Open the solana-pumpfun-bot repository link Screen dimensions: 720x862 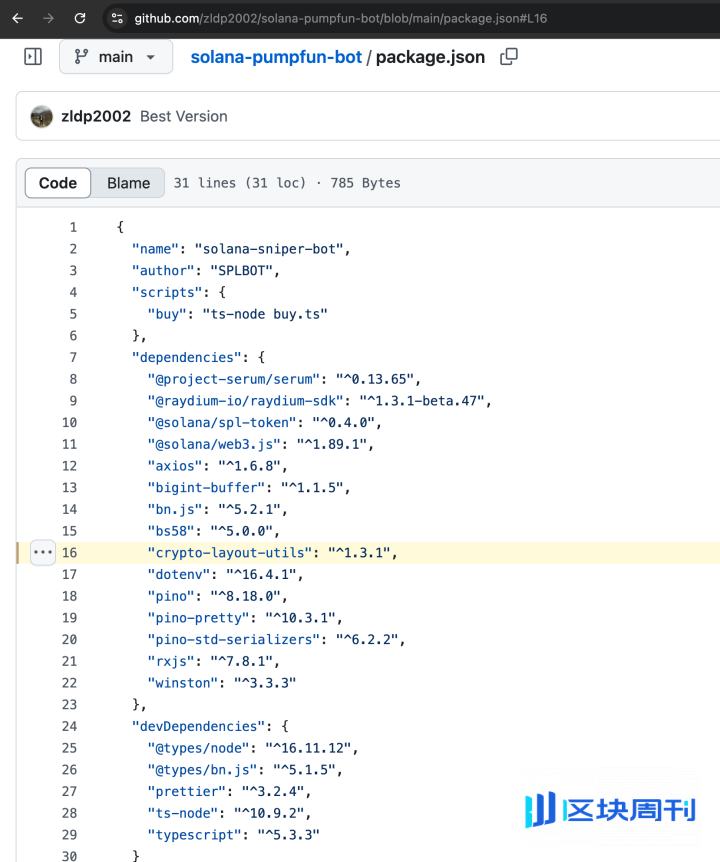[276, 57]
